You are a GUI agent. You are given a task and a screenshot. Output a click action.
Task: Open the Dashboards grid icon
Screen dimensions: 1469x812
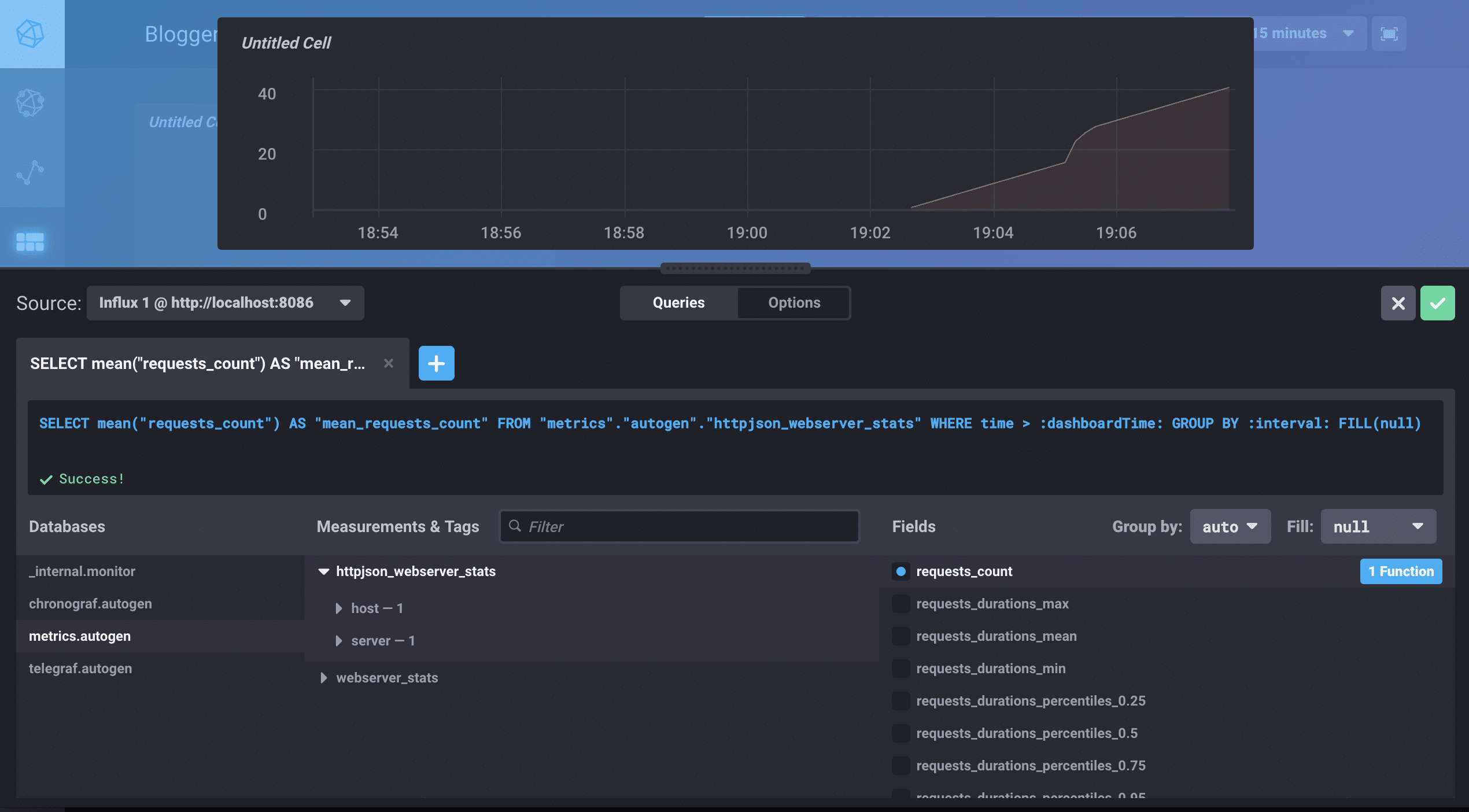[30, 242]
